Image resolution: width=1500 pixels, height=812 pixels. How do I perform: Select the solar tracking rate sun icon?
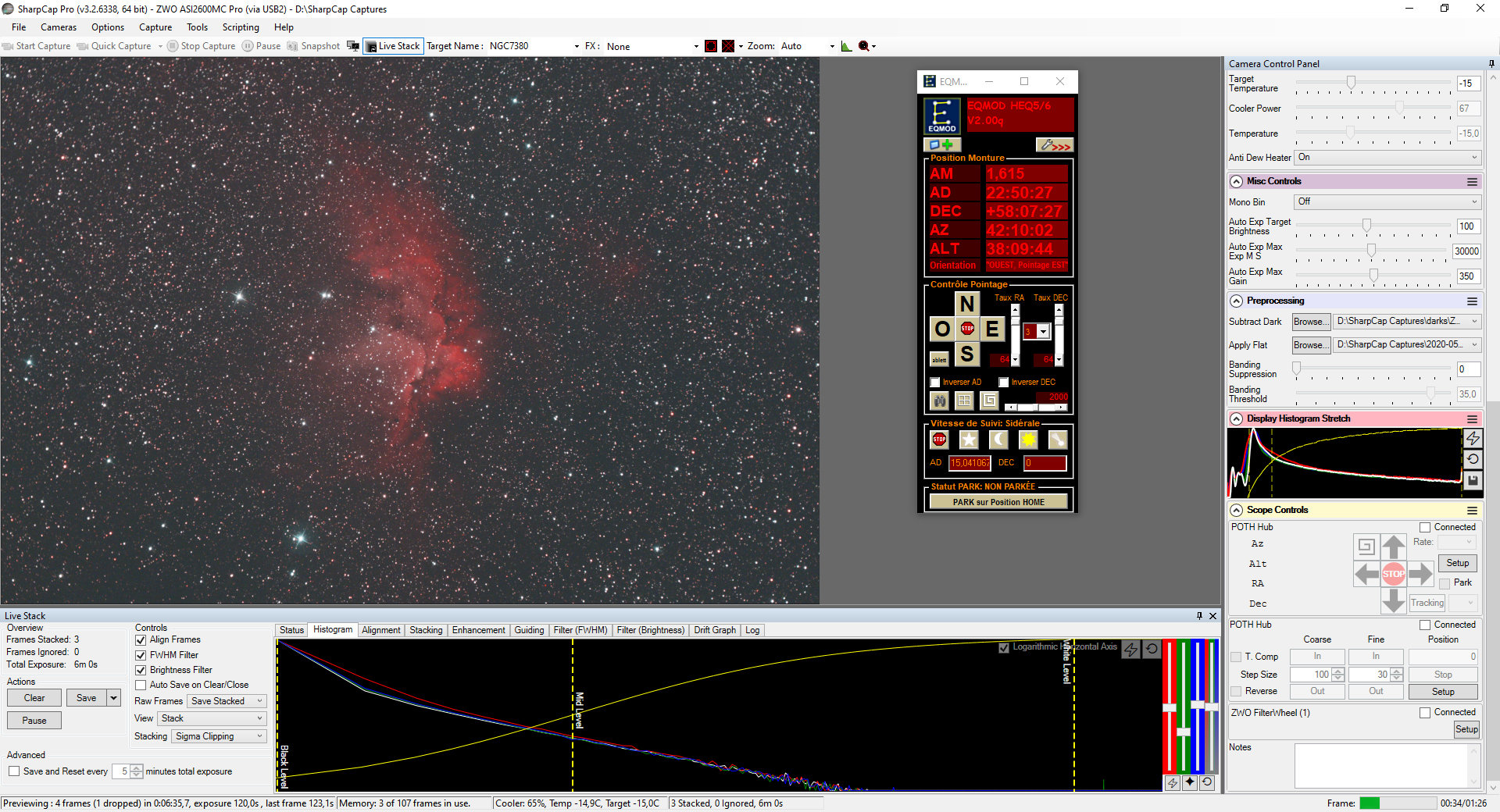click(1028, 440)
